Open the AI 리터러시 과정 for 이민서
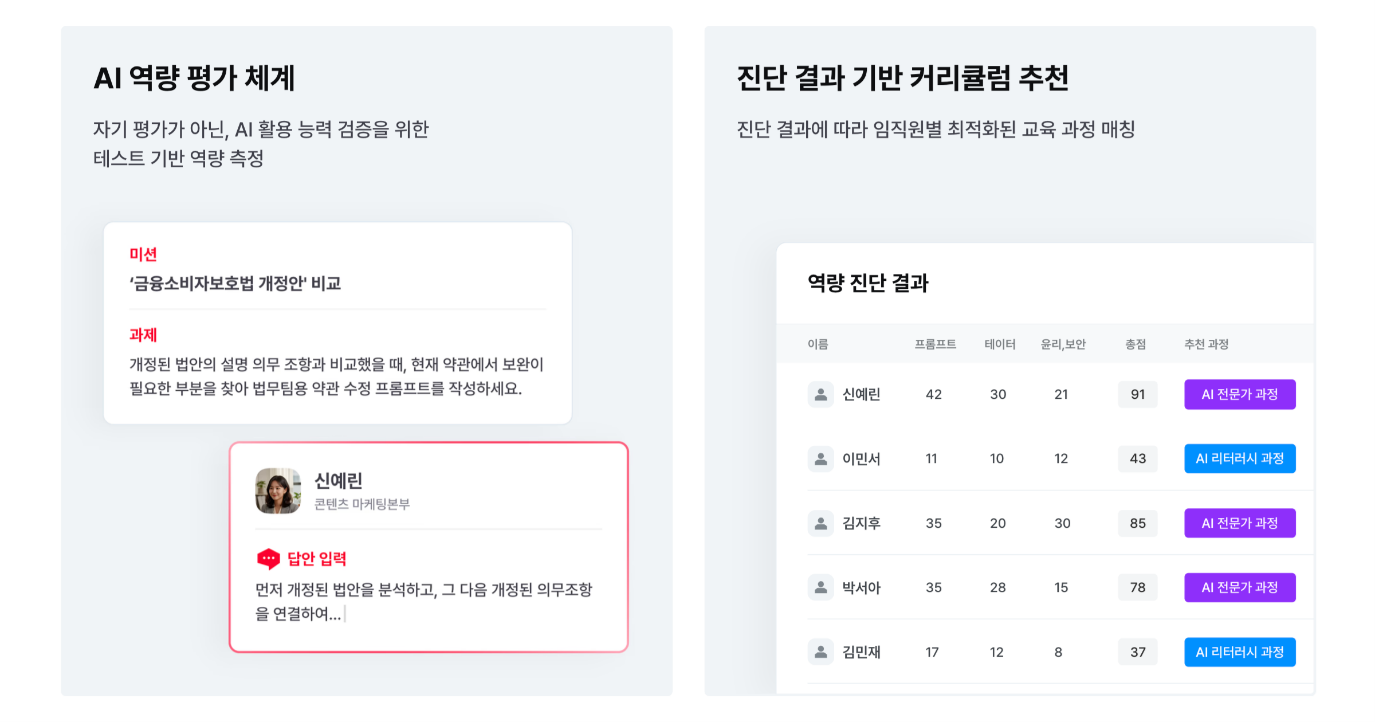The width and height of the screenshot is (1375, 722). click(x=1240, y=458)
